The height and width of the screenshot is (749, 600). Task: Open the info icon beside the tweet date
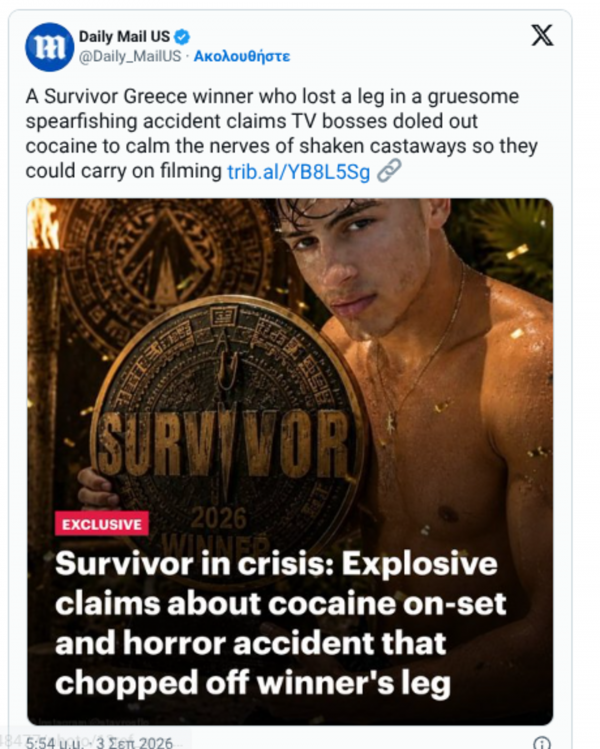[541, 743]
